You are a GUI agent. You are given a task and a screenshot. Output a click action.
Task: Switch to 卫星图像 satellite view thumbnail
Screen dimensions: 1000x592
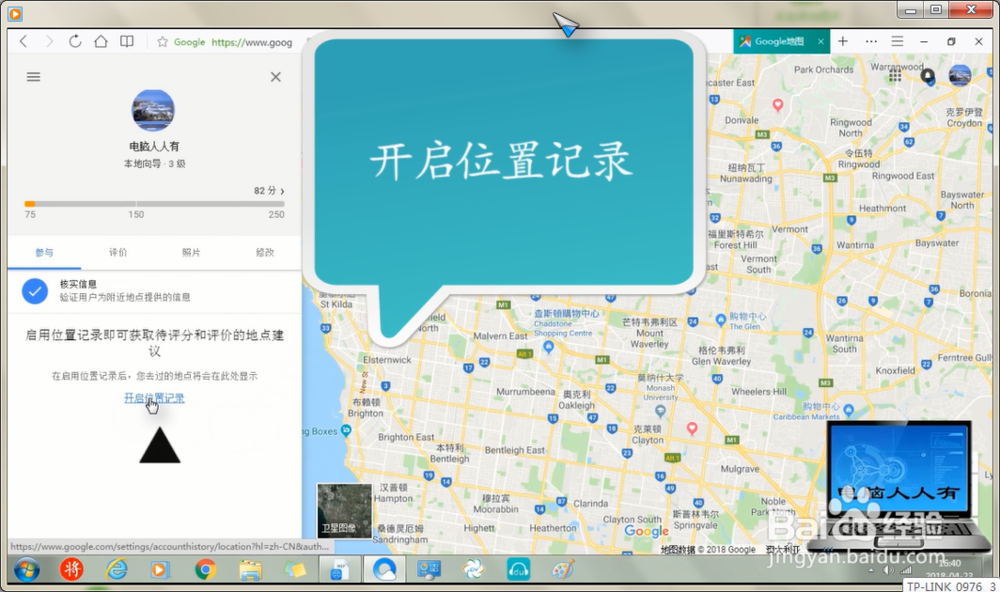344,510
